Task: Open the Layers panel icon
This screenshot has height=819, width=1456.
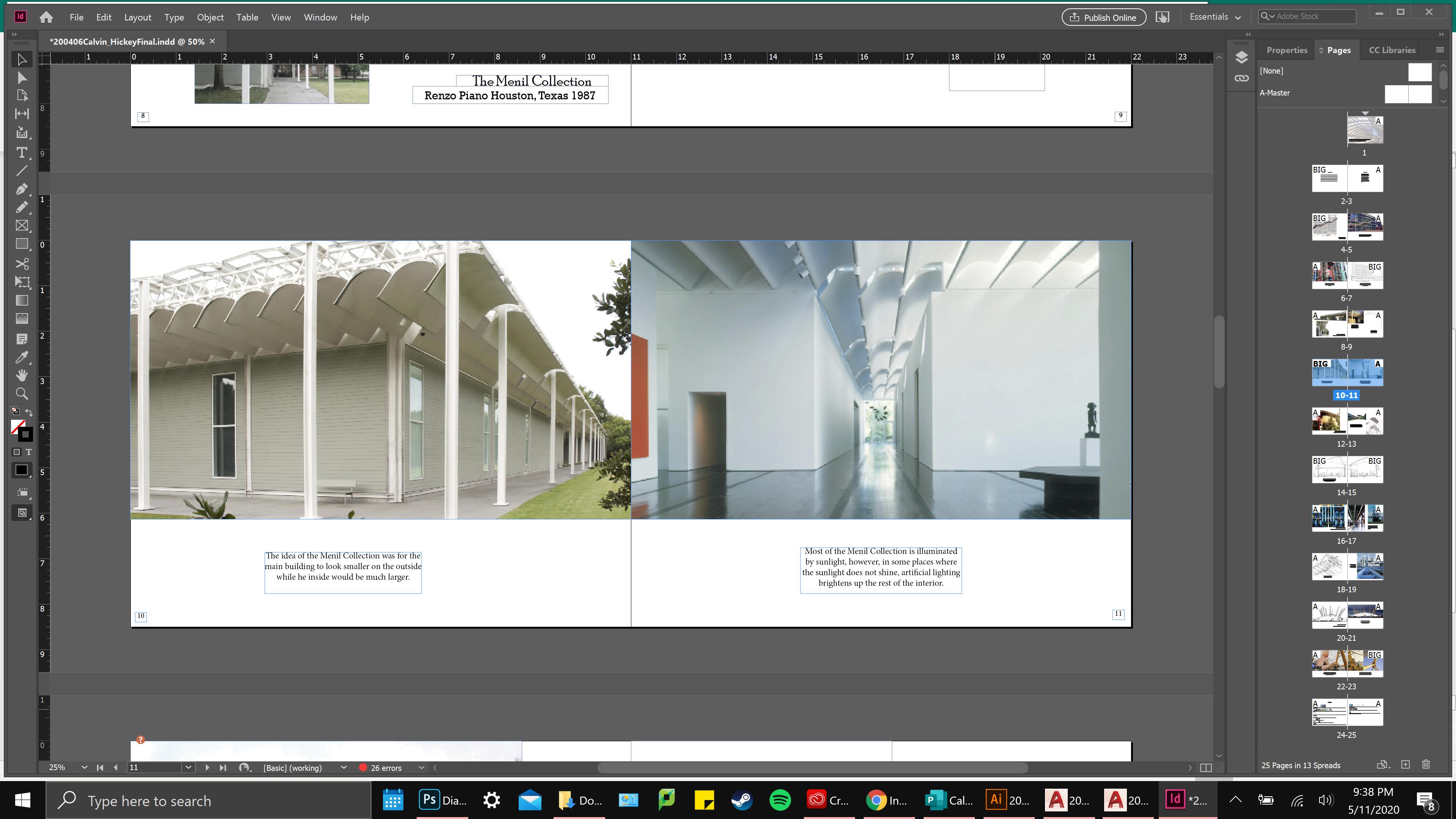Action: (1241, 58)
